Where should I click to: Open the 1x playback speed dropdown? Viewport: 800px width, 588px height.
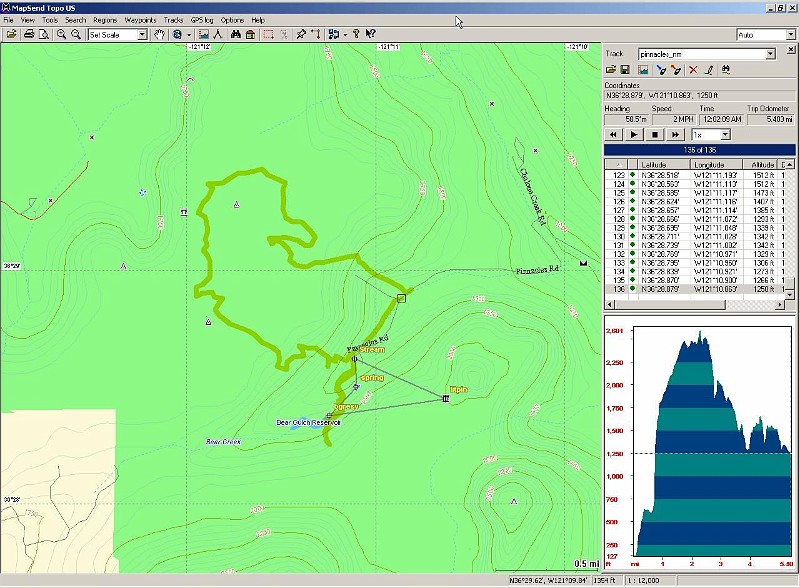[x=726, y=135]
